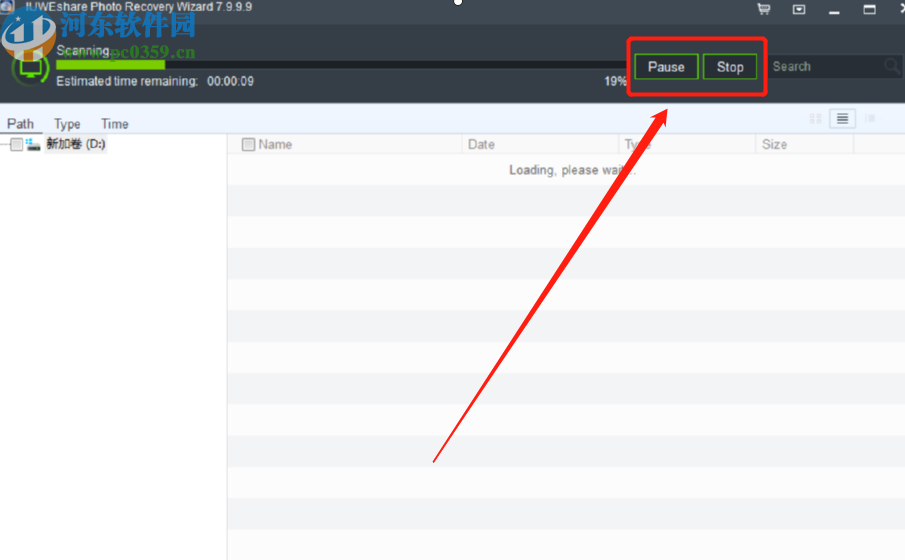
Task: Maximize the Photo Recovery Wizard window
Action: (869, 9)
